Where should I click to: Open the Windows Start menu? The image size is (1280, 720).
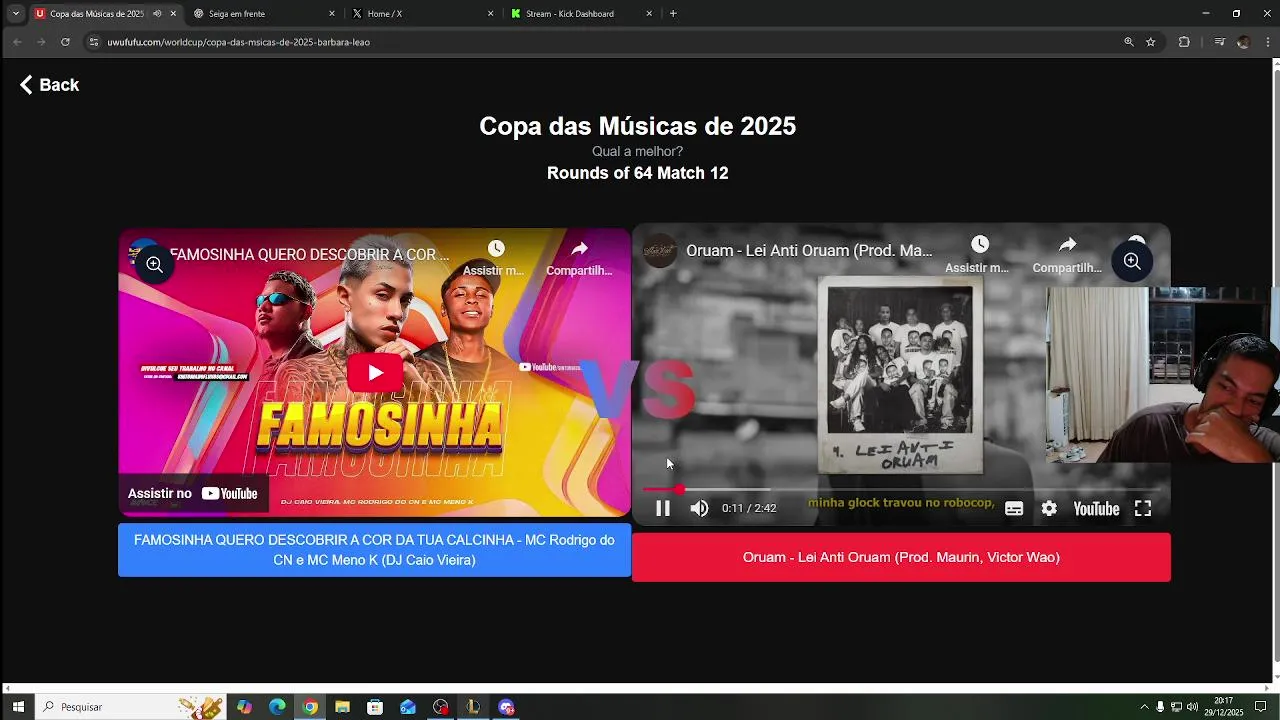[18, 707]
